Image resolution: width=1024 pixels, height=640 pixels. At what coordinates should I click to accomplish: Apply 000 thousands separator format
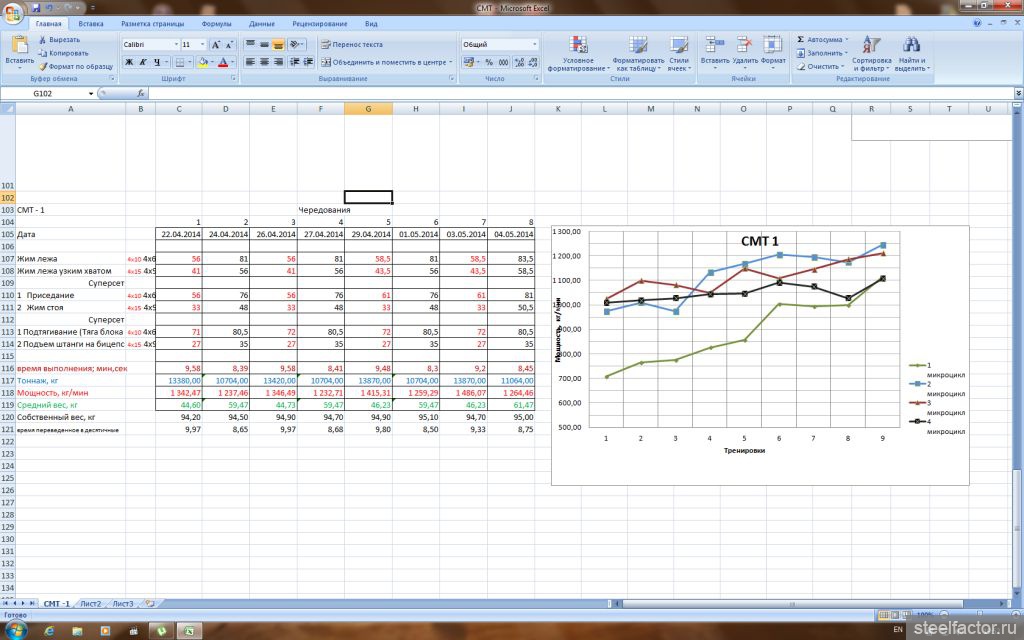tap(504, 62)
